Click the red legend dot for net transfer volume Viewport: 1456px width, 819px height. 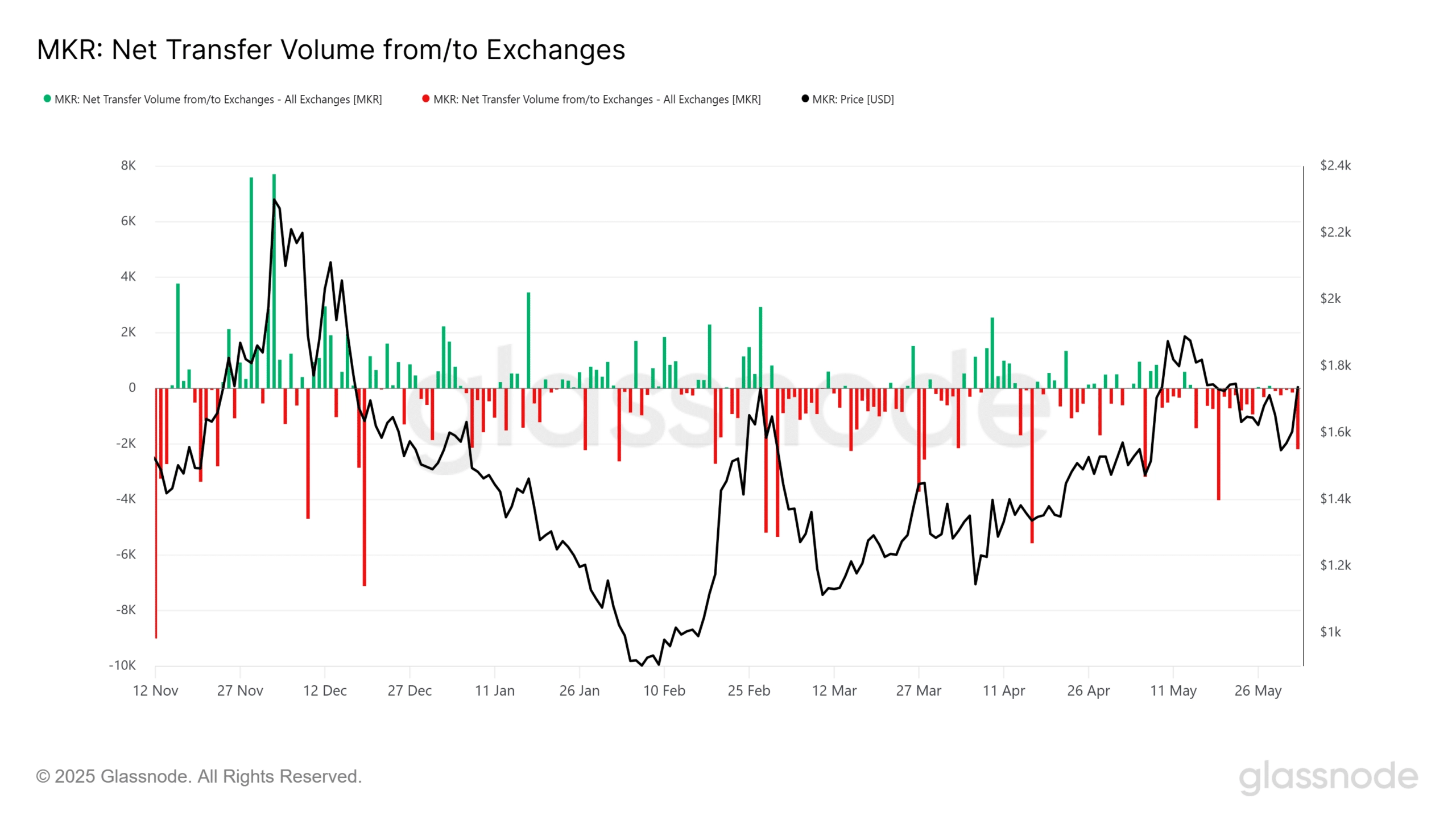(x=425, y=99)
